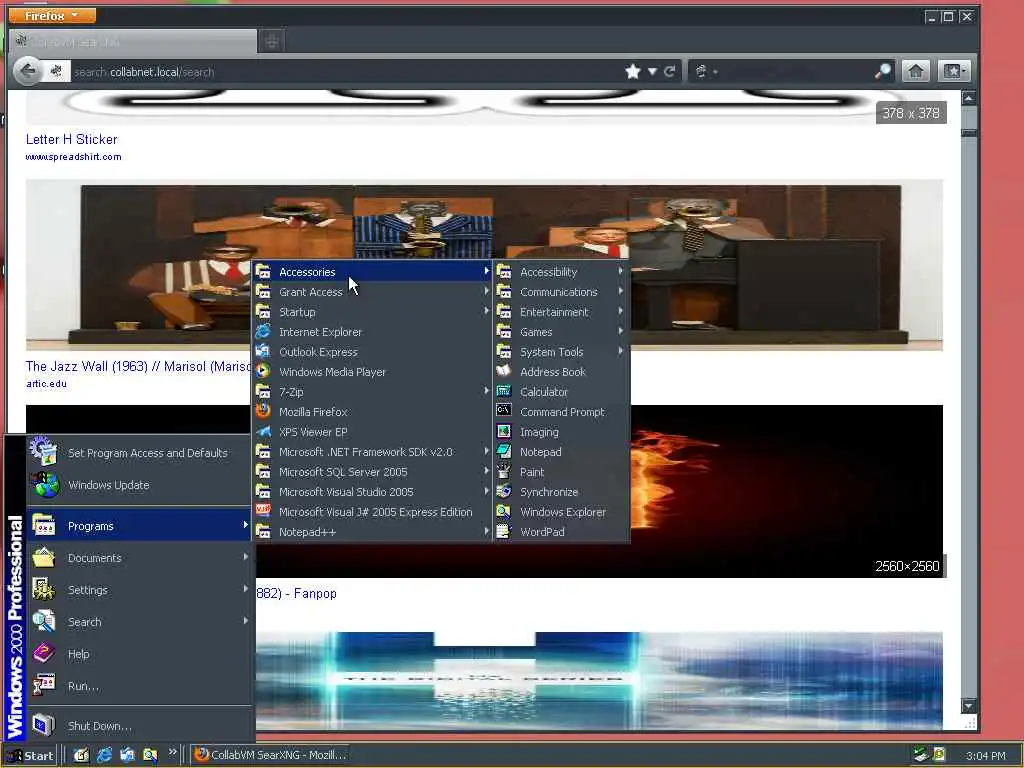Screen dimensions: 1024x768
Task: Open the Fanpop result link
Action: click(296, 594)
